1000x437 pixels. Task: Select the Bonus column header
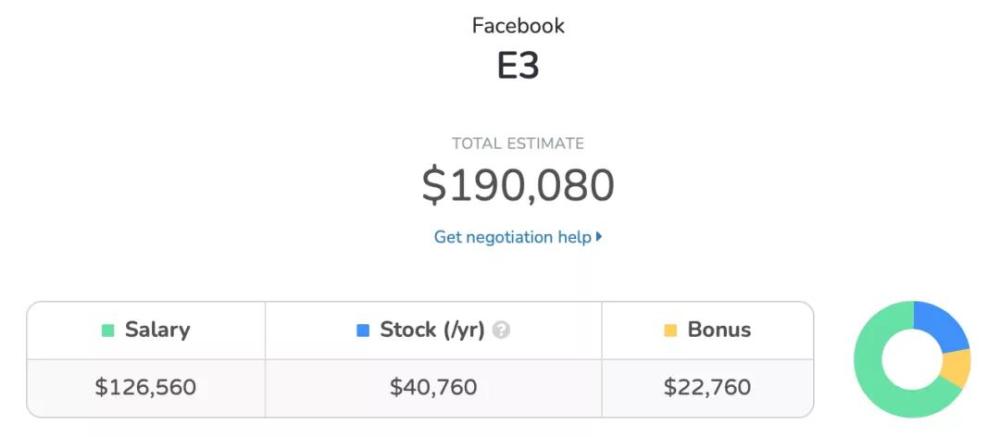[x=707, y=330]
